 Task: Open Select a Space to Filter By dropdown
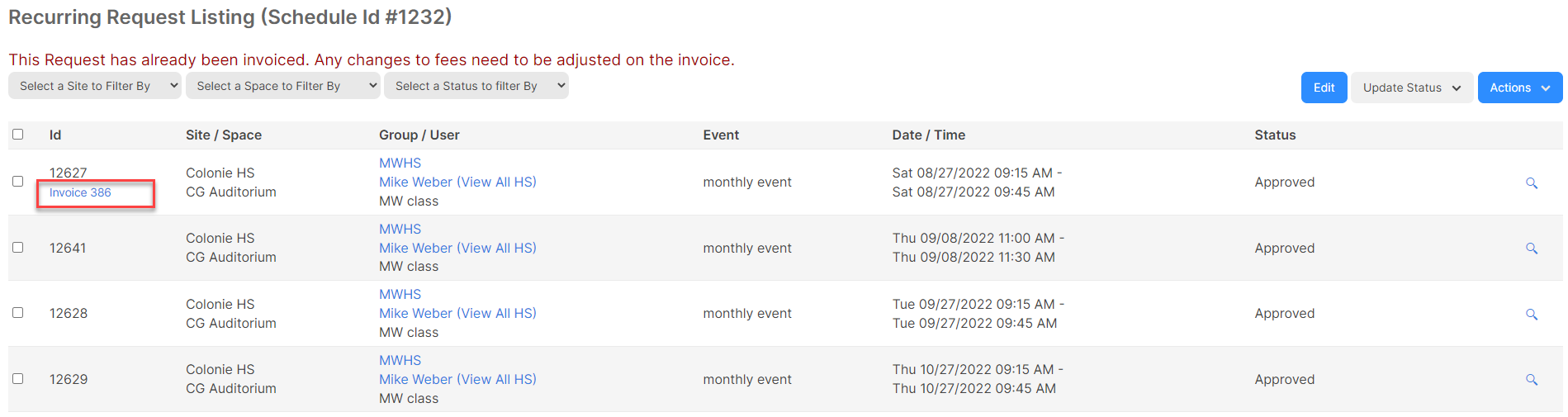(x=283, y=86)
